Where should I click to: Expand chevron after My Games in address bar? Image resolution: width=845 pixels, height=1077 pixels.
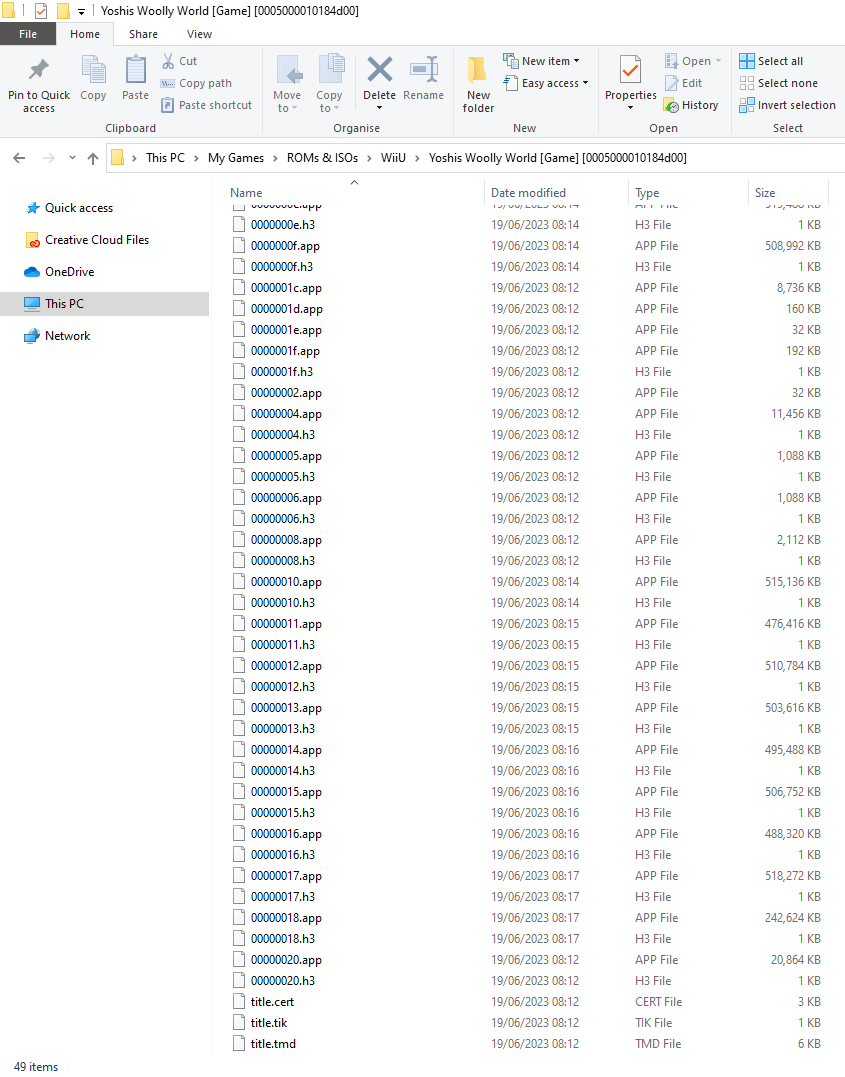275,158
